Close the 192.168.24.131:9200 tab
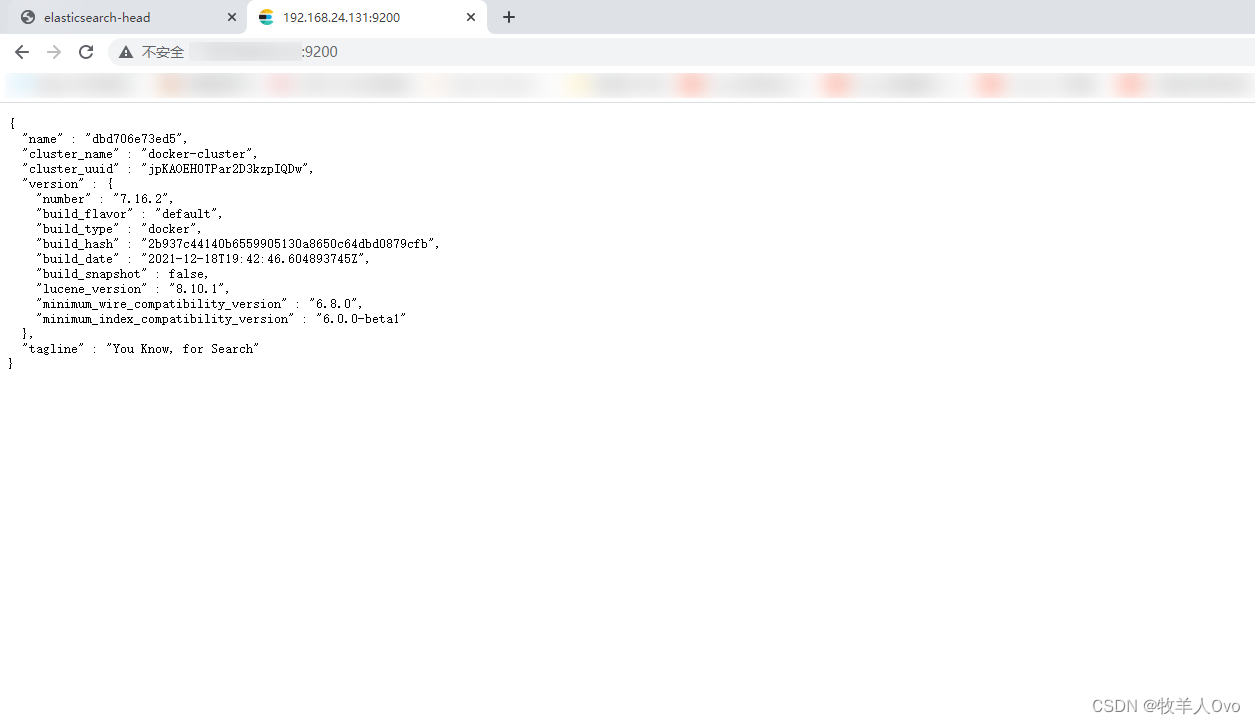 click(x=470, y=17)
